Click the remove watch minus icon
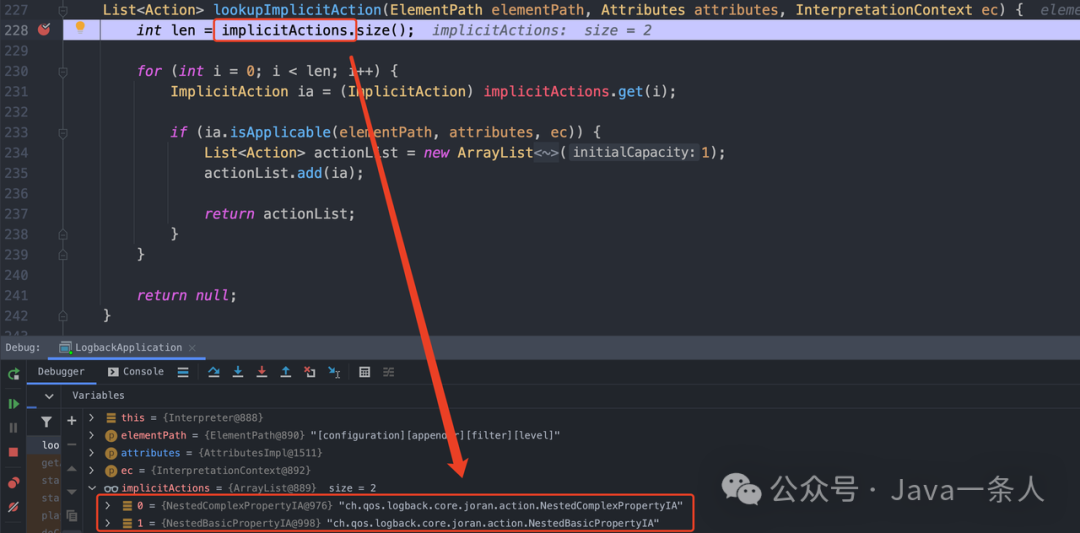This screenshot has height=533, width=1080. (72, 445)
